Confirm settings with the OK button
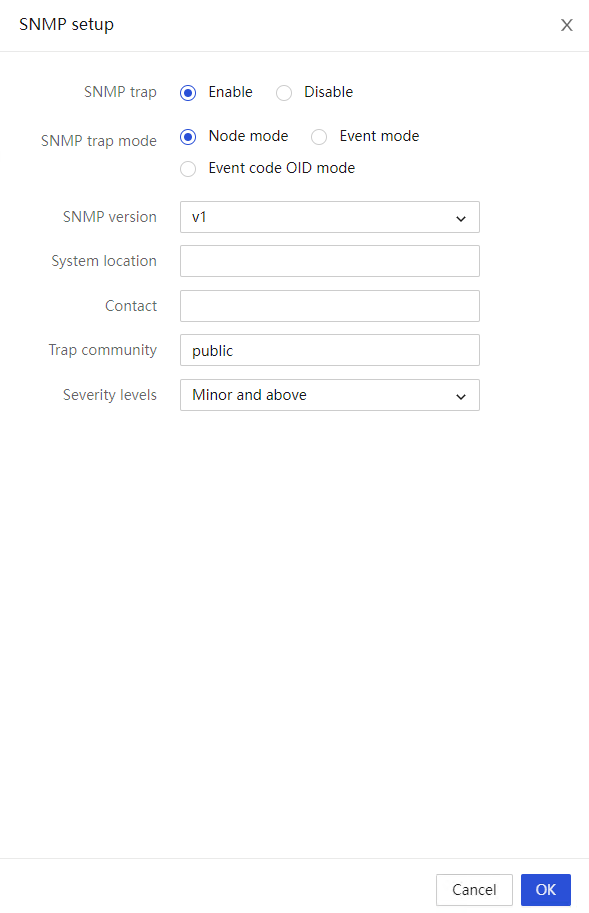 [x=546, y=890]
